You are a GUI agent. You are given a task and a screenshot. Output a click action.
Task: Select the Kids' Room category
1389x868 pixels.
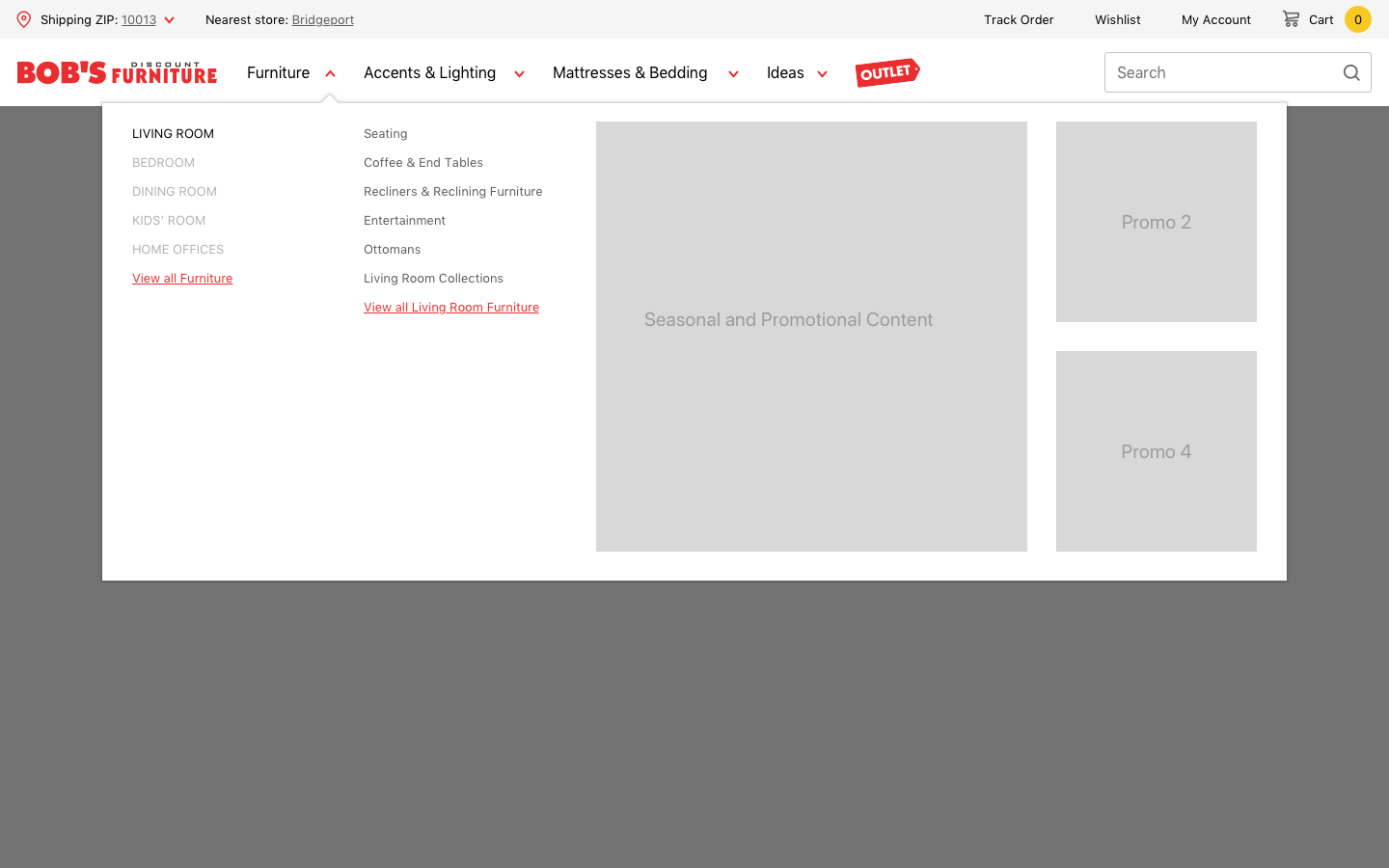pos(169,221)
